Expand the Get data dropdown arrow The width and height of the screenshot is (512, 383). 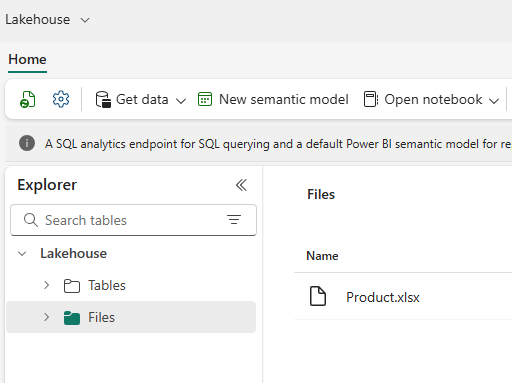click(x=181, y=100)
